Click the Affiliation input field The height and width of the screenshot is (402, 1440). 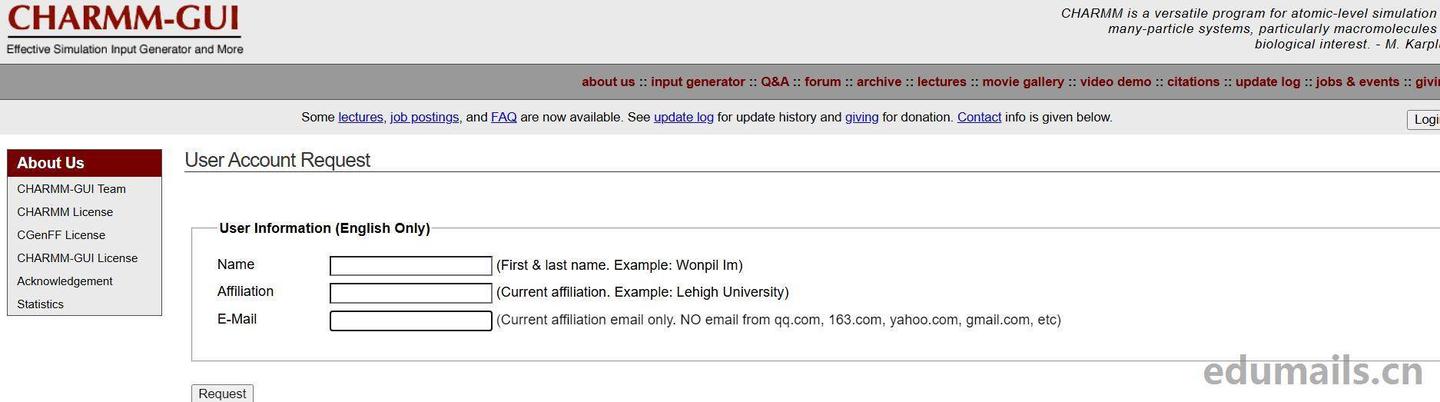411,293
